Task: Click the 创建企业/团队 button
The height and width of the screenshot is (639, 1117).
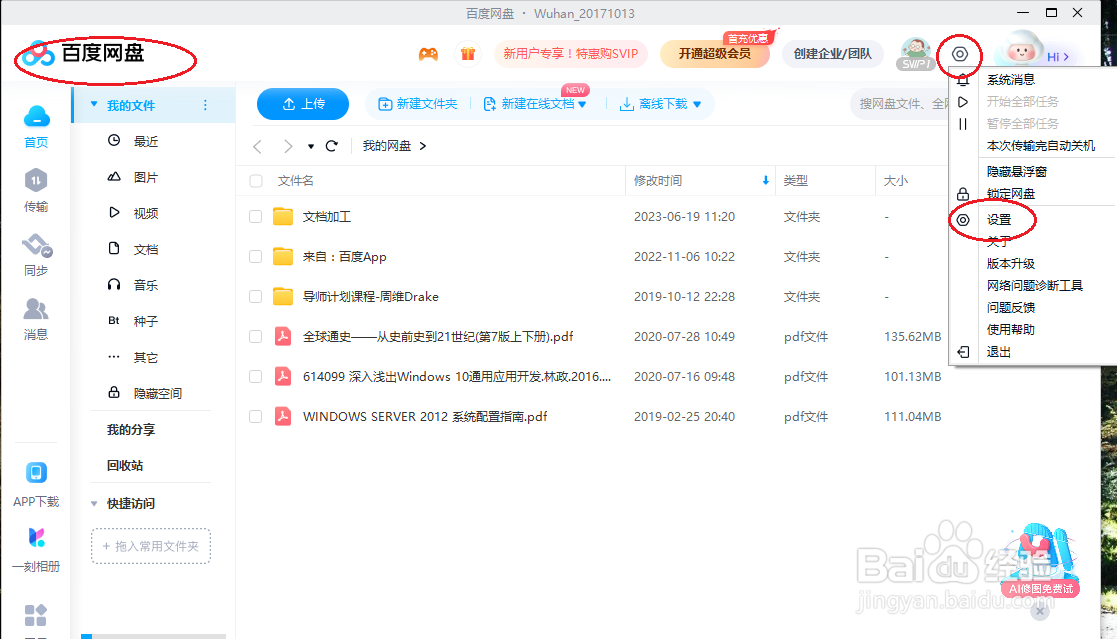Action: pos(832,54)
